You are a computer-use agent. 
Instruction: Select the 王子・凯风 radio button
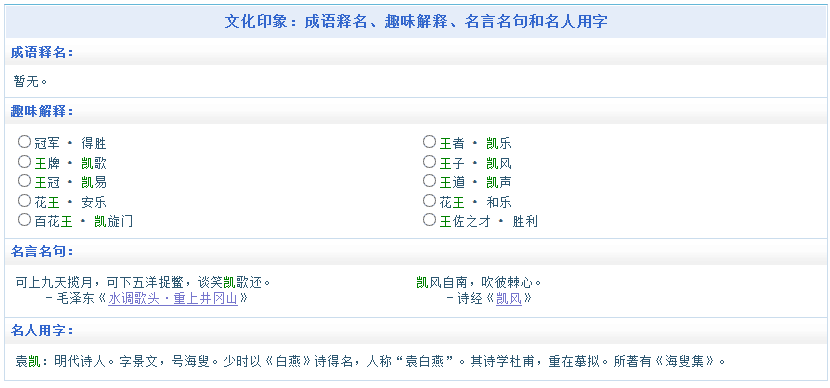click(x=429, y=161)
